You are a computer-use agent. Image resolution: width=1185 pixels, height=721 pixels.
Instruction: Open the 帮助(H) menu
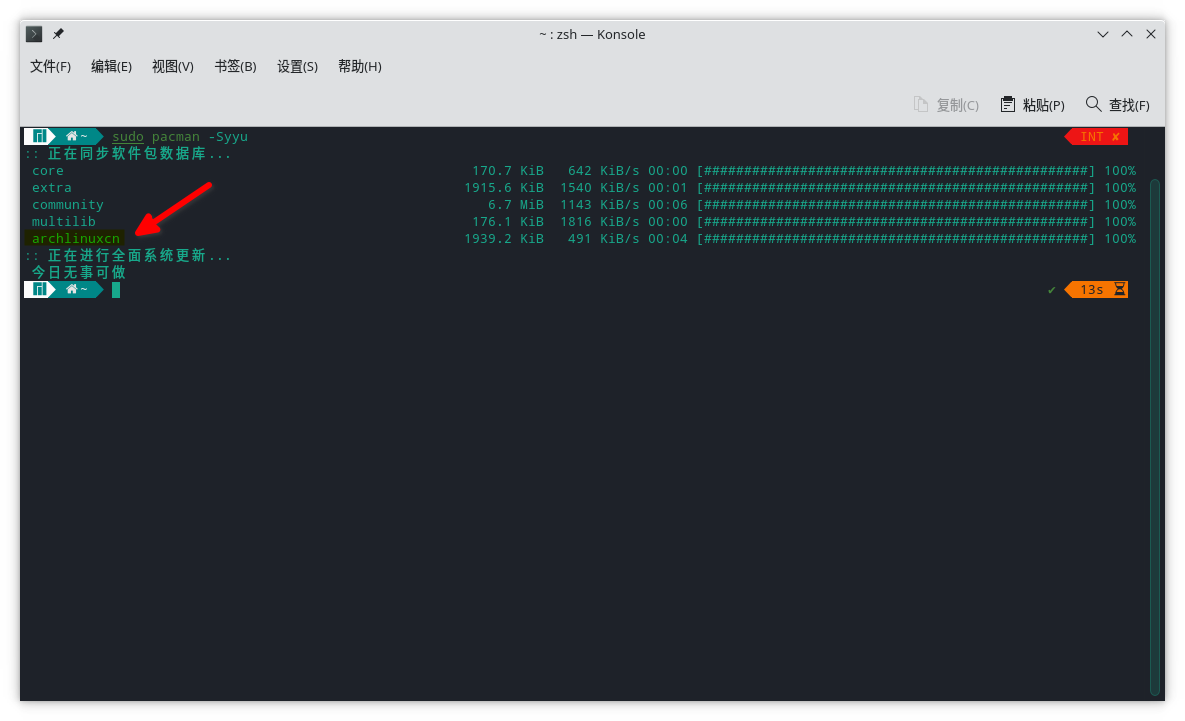360,67
